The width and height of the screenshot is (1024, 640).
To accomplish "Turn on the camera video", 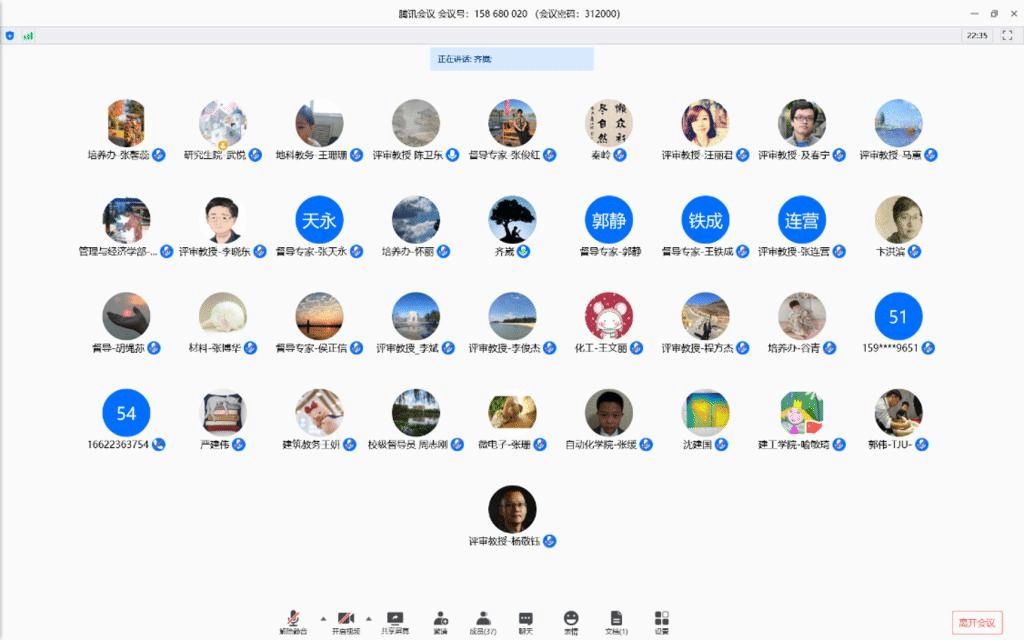I will [347, 621].
